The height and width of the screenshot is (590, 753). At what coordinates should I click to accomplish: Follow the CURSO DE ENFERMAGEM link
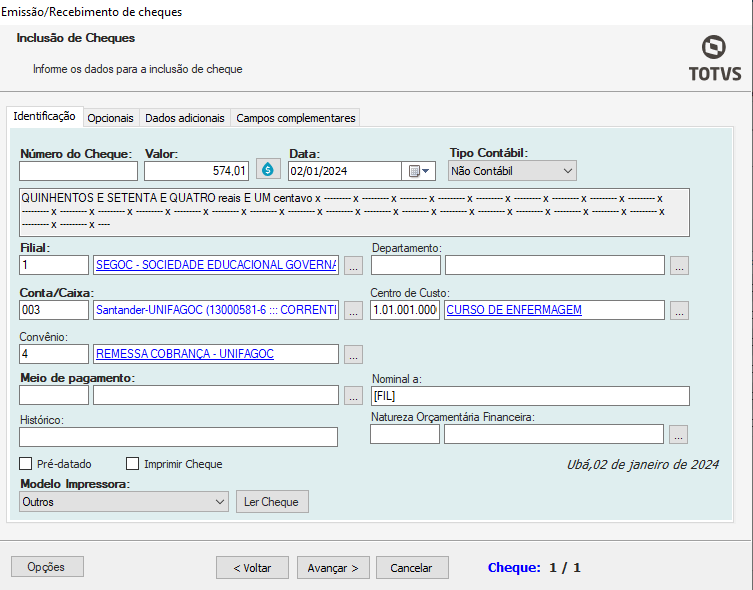click(514, 310)
